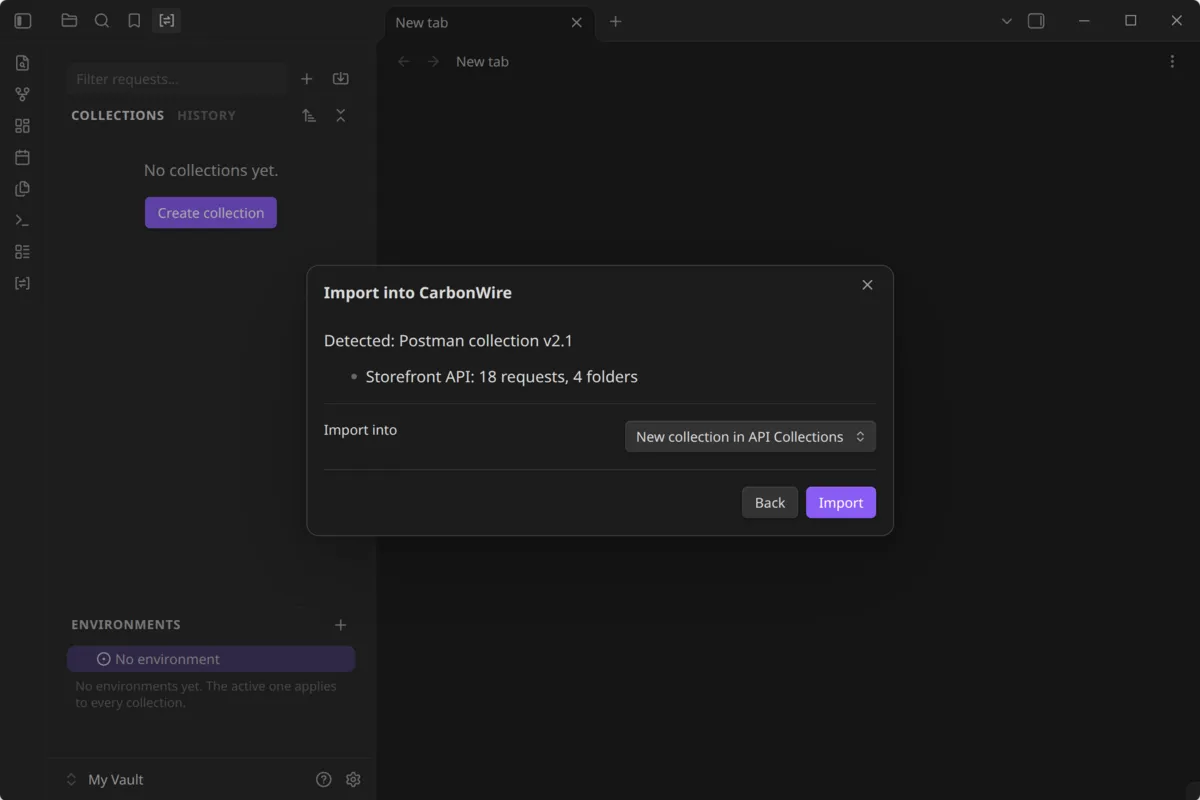Open the checklist-style ribbon icon
Viewport: 1200px width, 800px height.
22,252
